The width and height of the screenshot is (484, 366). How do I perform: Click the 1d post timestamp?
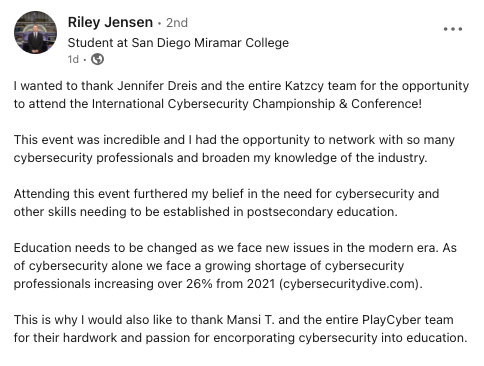coord(73,59)
